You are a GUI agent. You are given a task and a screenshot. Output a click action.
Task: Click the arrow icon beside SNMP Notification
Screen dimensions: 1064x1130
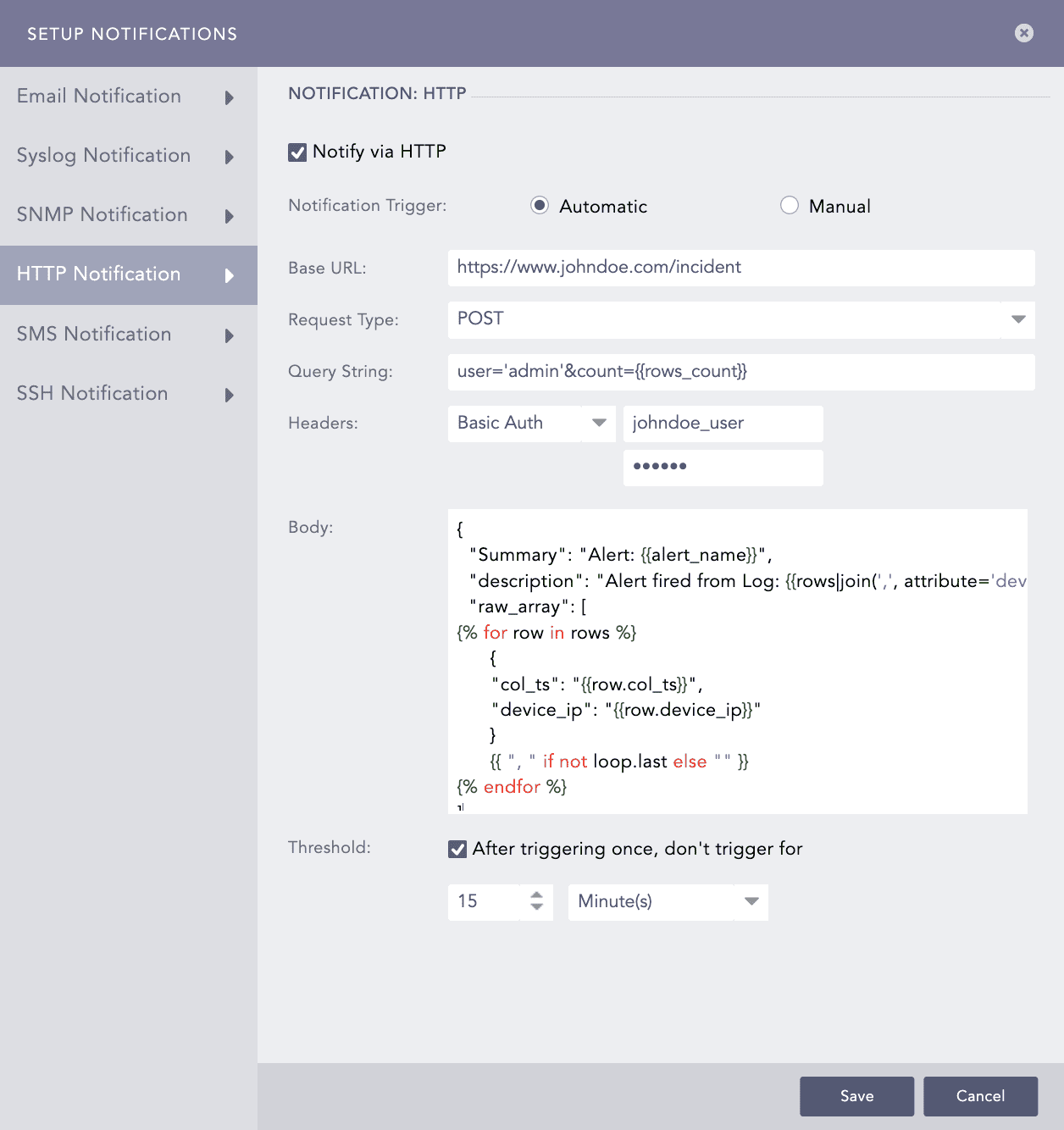click(x=229, y=216)
